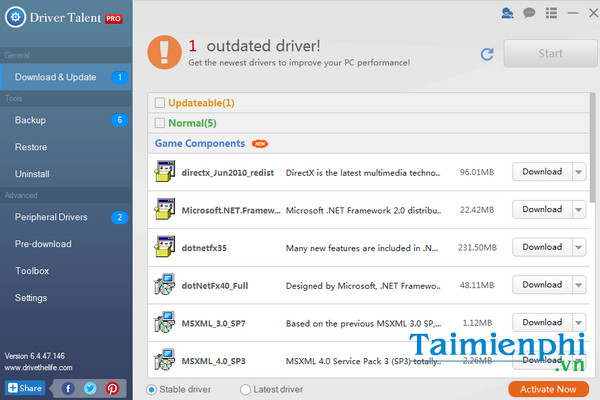Click the Share button
Image resolution: width=600 pixels, height=400 pixels.
pyautogui.click(x=25, y=388)
